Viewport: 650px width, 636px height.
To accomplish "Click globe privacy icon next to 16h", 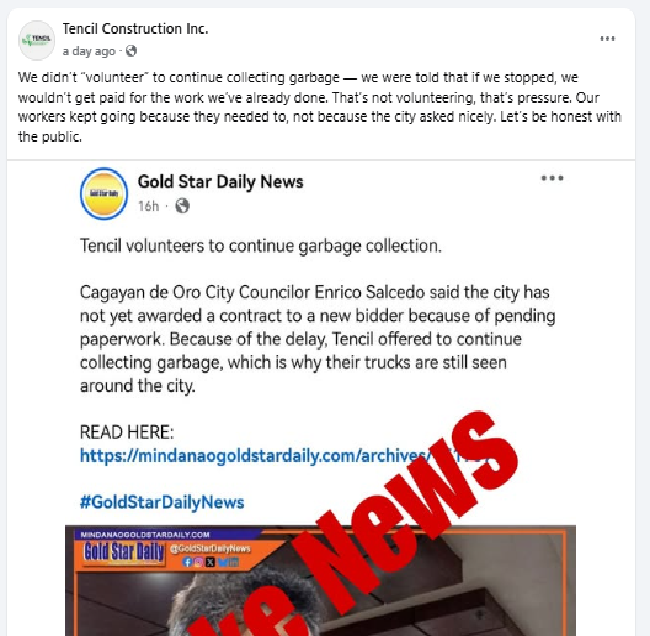I will tap(182, 206).
